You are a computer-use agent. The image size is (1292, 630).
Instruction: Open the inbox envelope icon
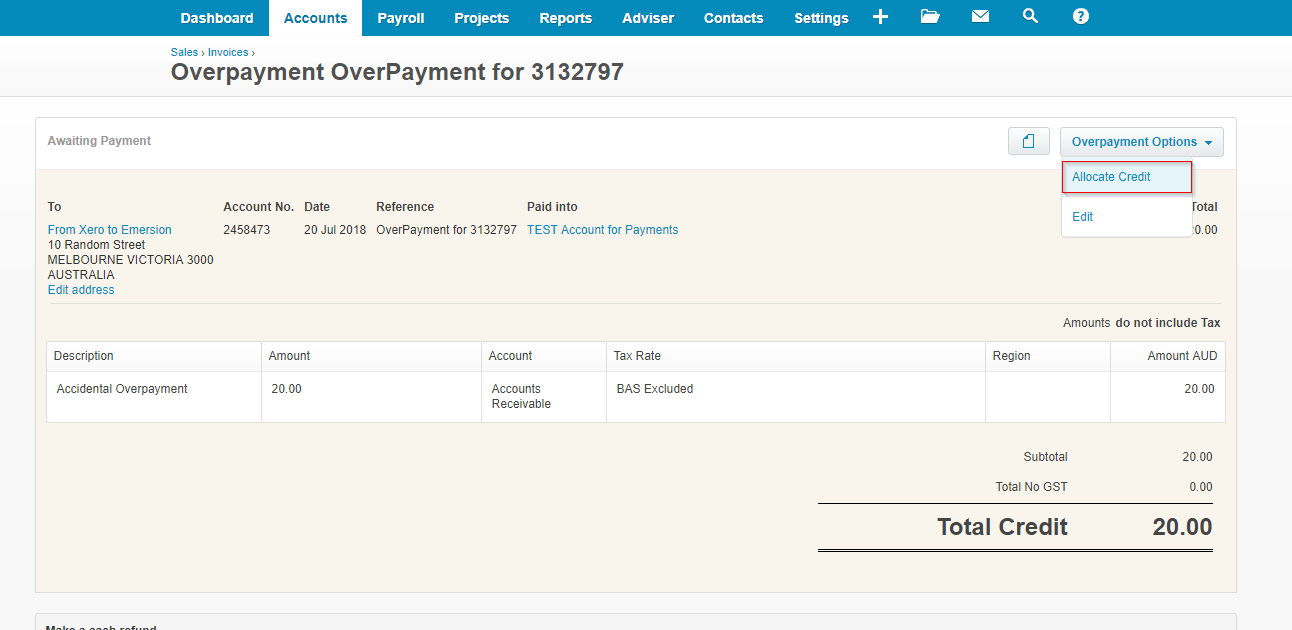coord(980,17)
